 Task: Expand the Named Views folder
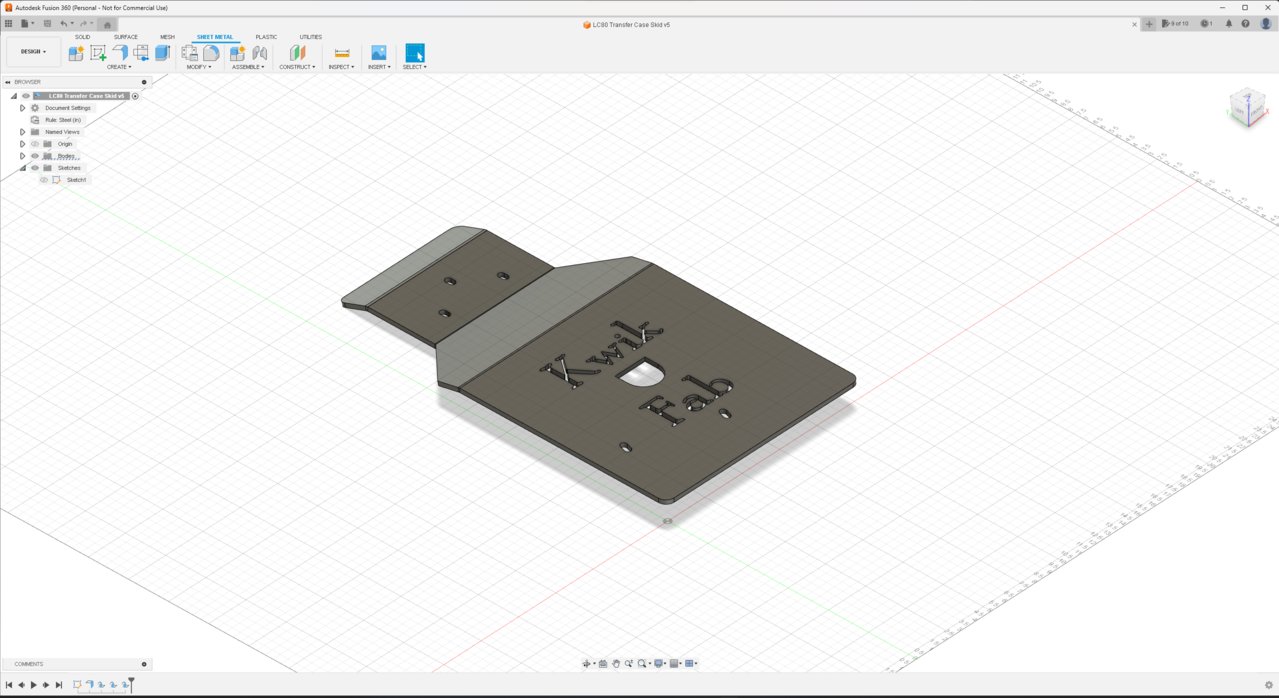(22, 132)
